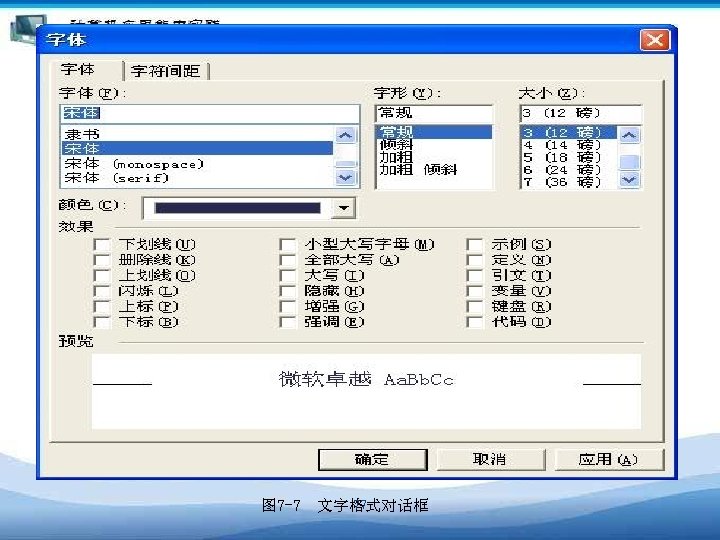Select size 4 (14 磅)
This screenshot has width=720, height=540.
coord(568,145)
